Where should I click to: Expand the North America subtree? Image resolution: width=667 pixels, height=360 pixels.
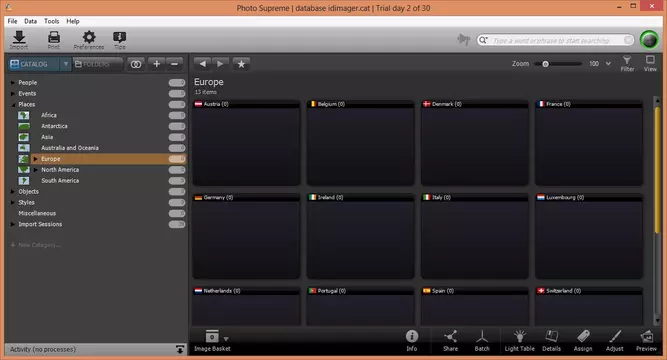coord(36,170)
